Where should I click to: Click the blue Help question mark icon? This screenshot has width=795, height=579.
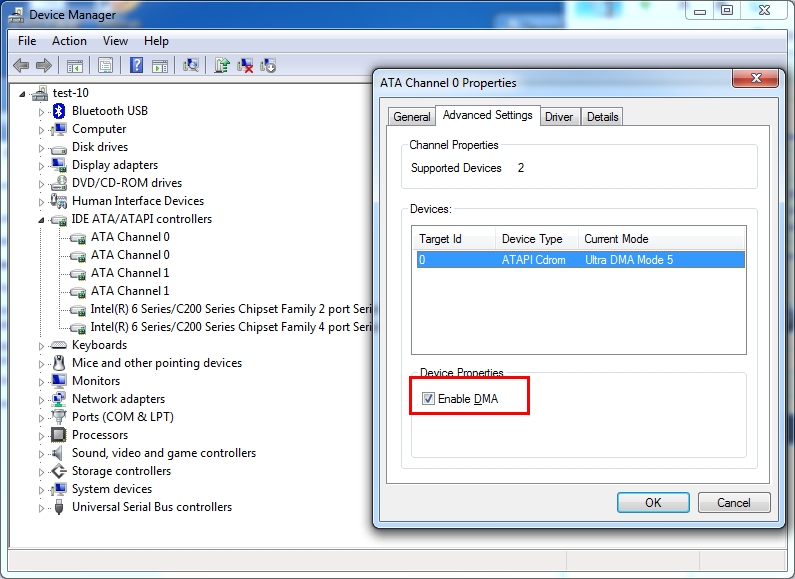136,65
